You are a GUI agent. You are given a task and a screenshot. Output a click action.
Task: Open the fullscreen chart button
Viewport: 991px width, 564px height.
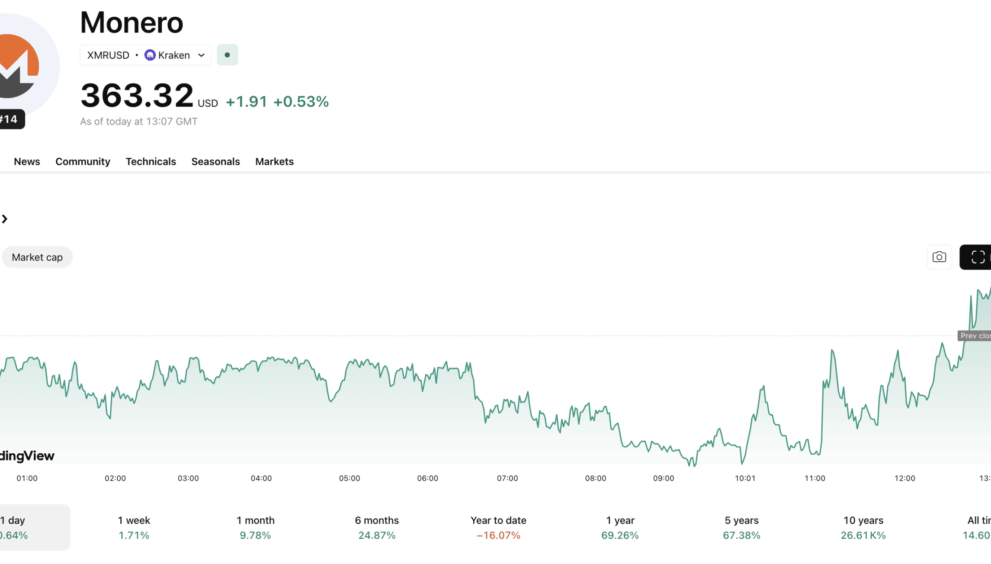[977, 257]
